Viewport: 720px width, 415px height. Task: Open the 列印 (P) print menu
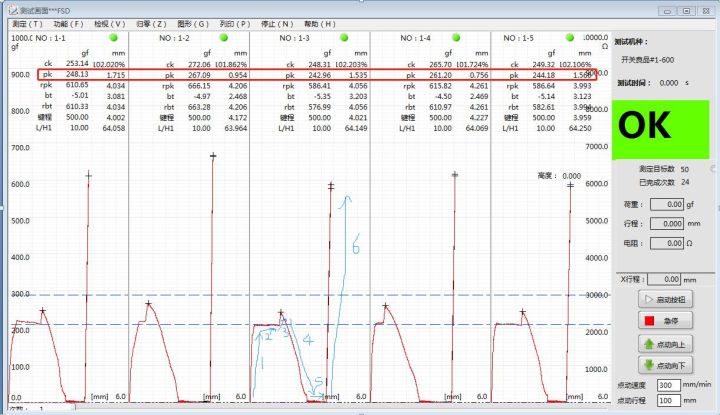point(235,23)
